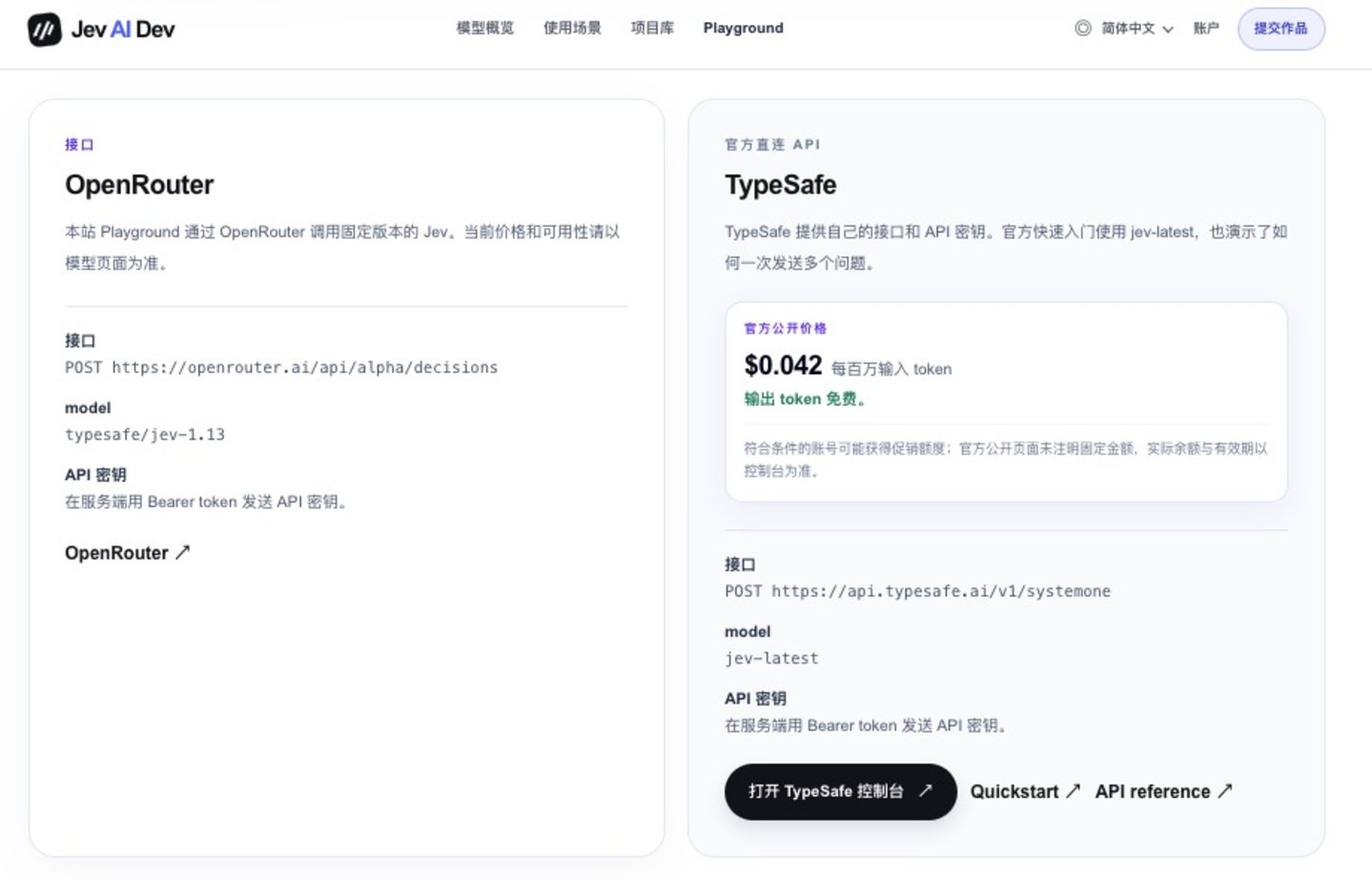Click the 每百万输入 token text
Image resolution: width=1372 pixels, height=880 pixels.
click(x=891, y=369)
